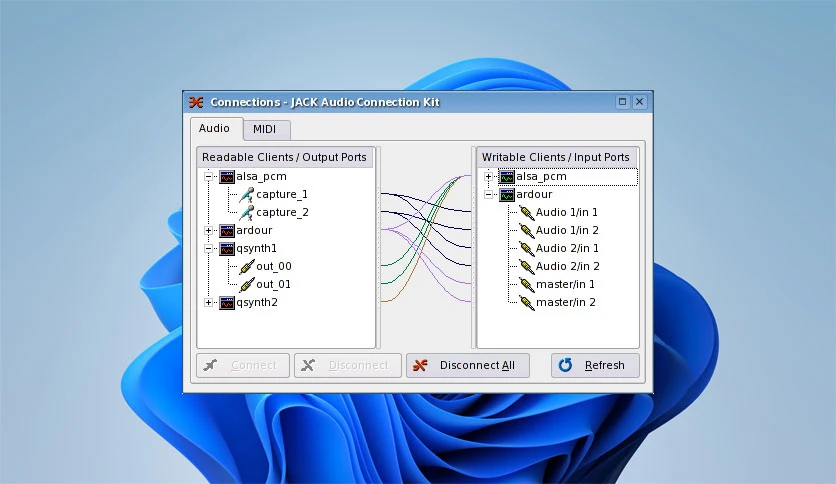The width and height of the screenshot is (836, 484).
Task: Click the JACK icon in title bar
Action: pos(196,102)
